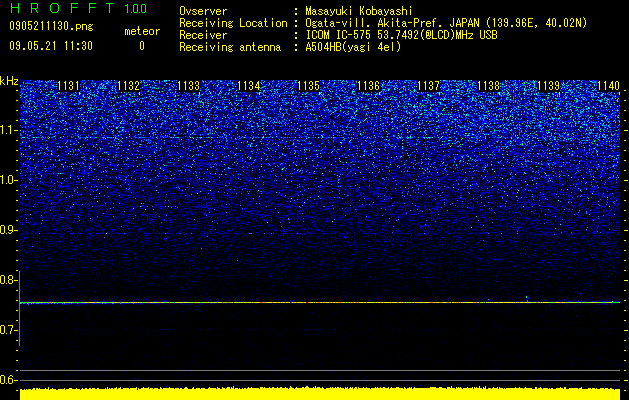Click the observer name Masayuki Kobayashi
This screenshot has width=629, height=400.
coord(359,11)
